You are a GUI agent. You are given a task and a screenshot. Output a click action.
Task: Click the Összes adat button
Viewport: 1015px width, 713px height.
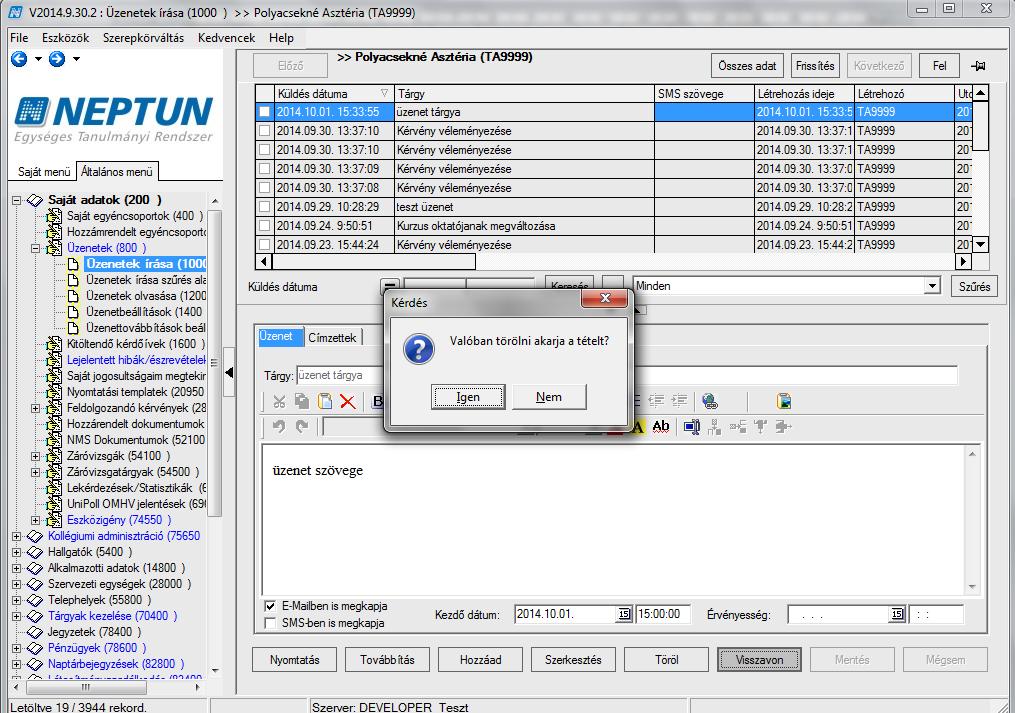click(747, 66)
